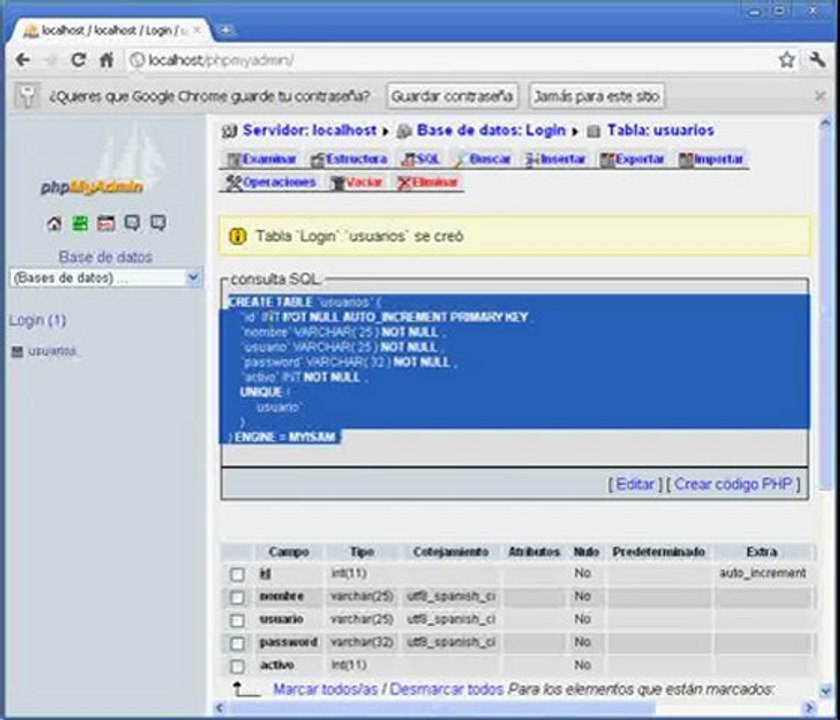The image size is (840, 720).
Task: Click the Editar link
Action: (x=635, y=484)
